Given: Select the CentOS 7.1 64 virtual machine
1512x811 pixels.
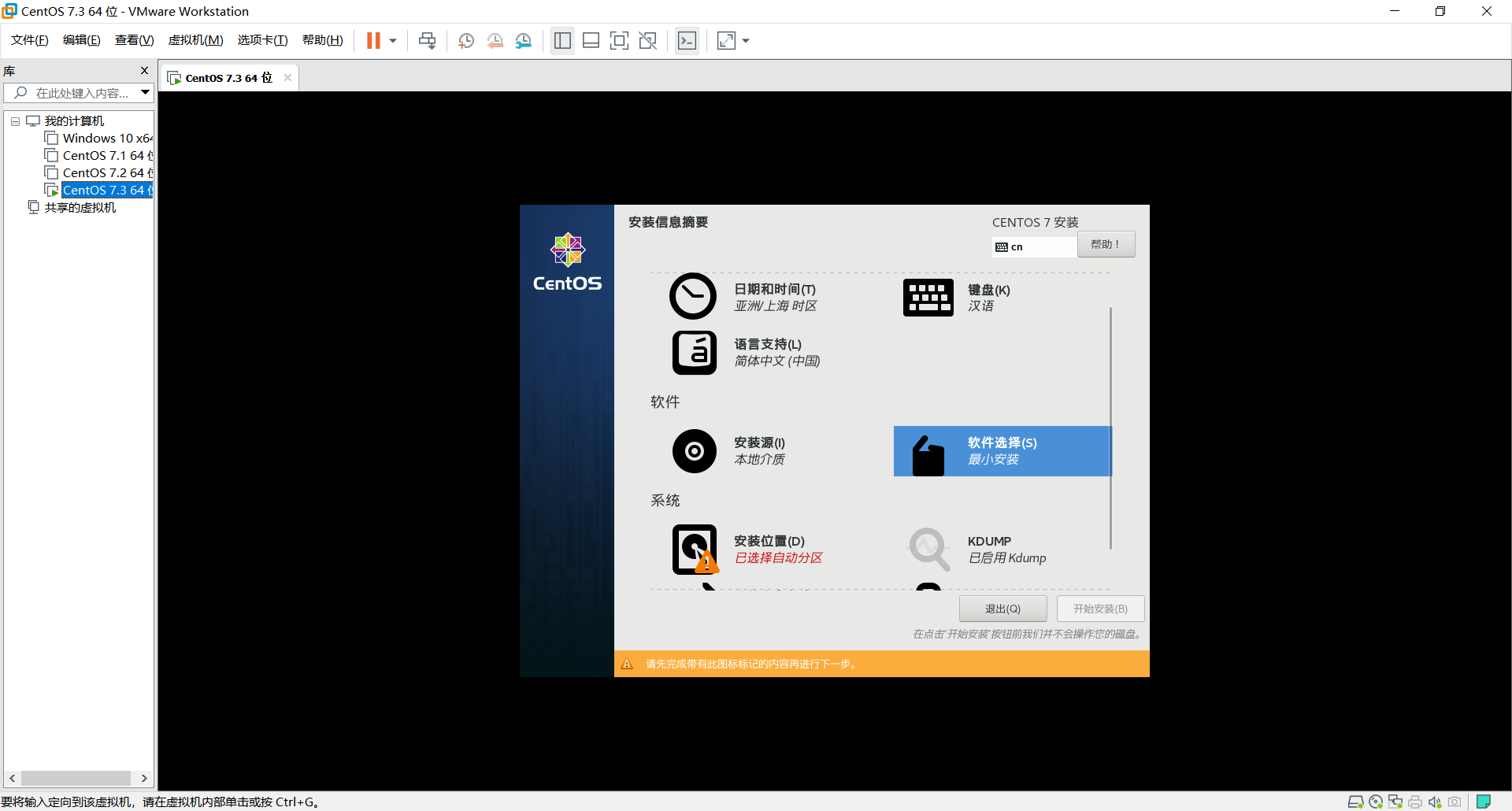Looking at the screenshot, I should [x=108, y=156].
